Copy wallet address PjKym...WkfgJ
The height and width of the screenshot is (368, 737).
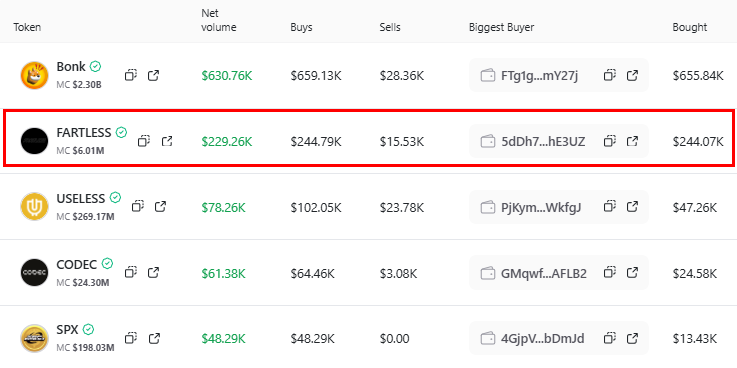(610, 206)
